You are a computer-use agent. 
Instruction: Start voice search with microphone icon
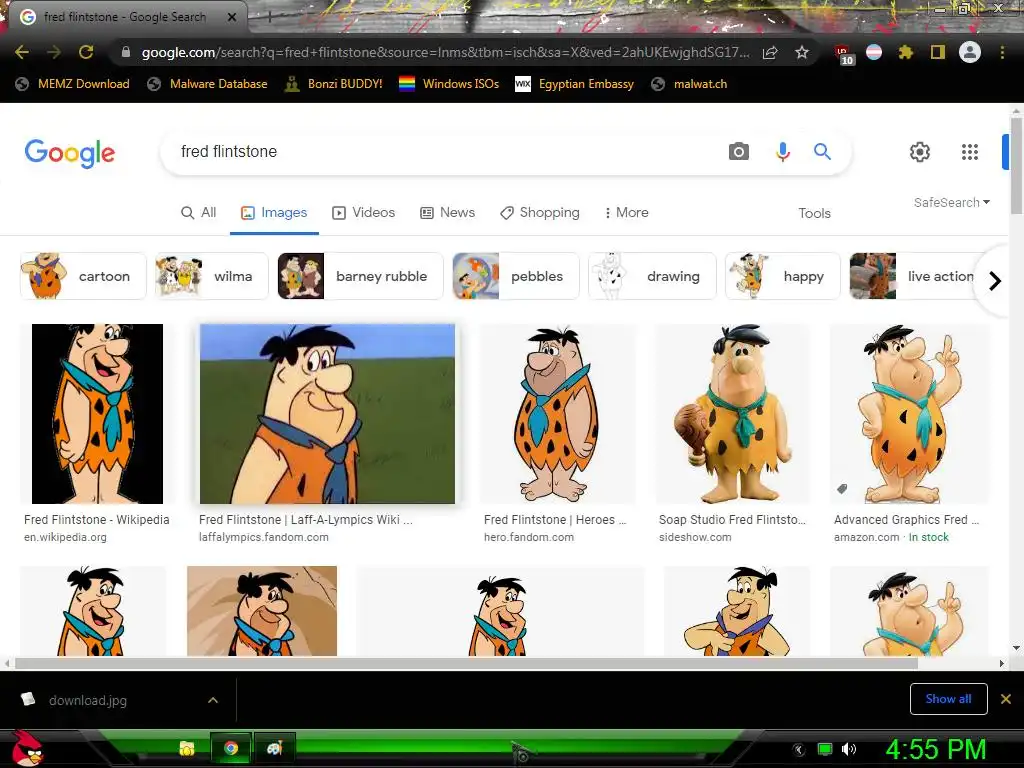click(782, 152)
